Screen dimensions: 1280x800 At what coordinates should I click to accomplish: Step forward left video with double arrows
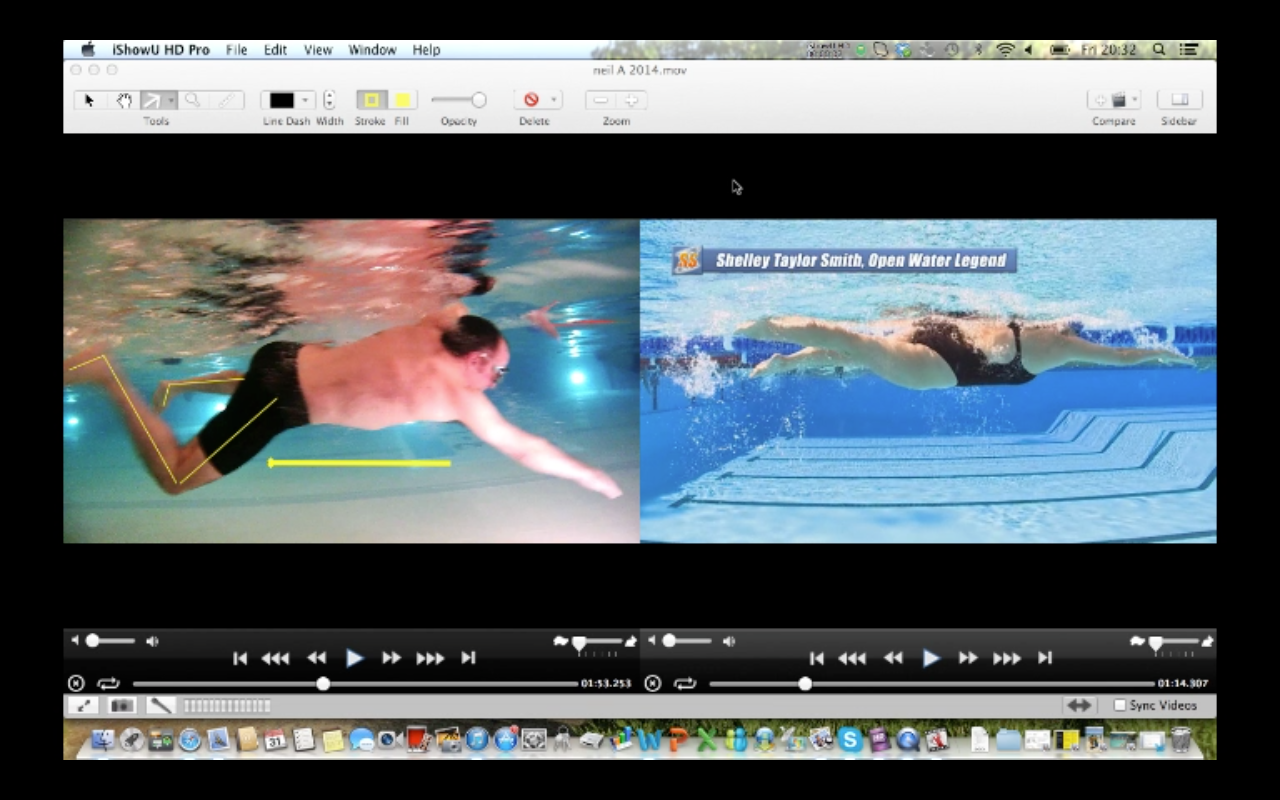(391, 658)
